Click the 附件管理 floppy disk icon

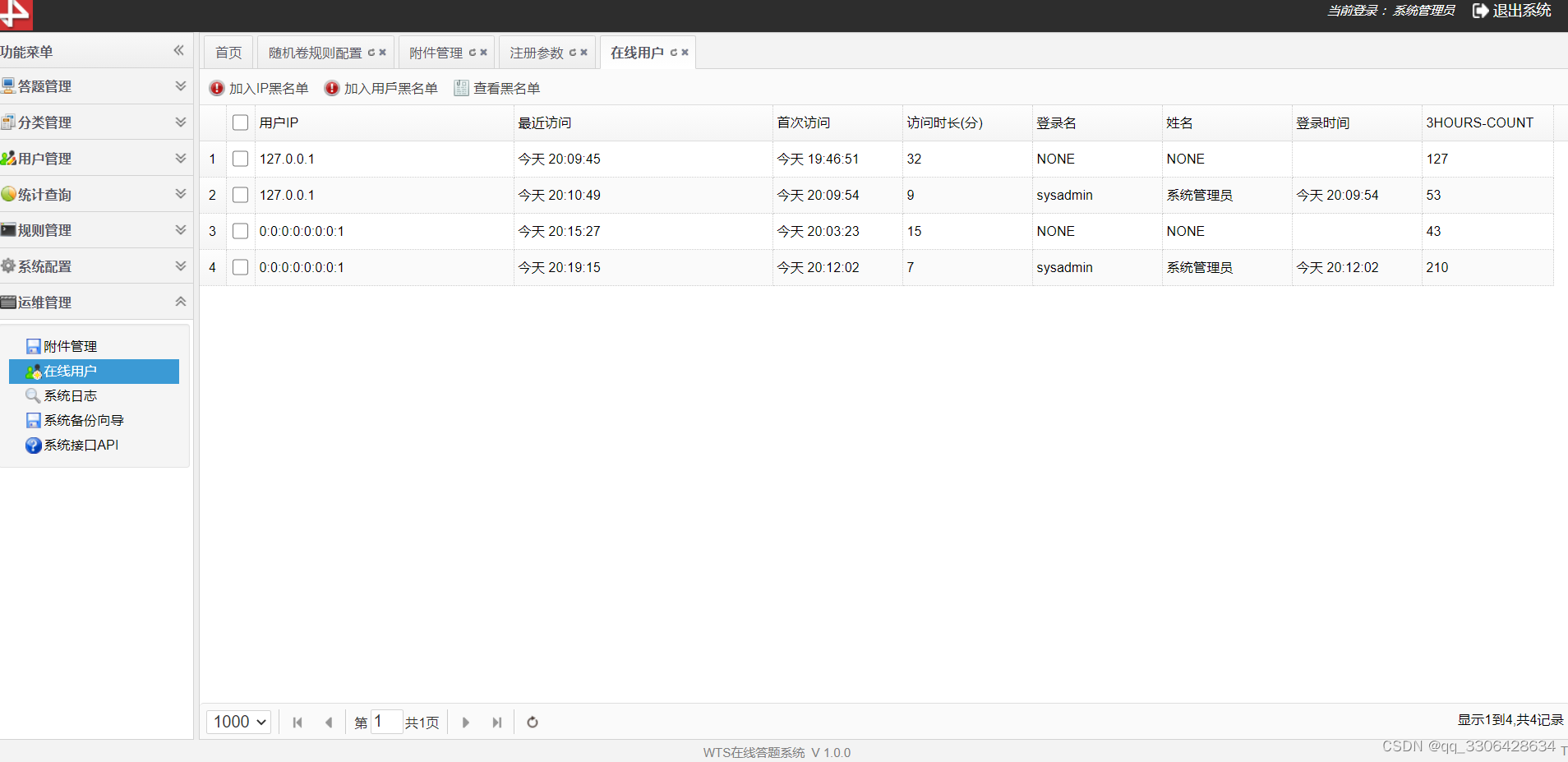34,346
